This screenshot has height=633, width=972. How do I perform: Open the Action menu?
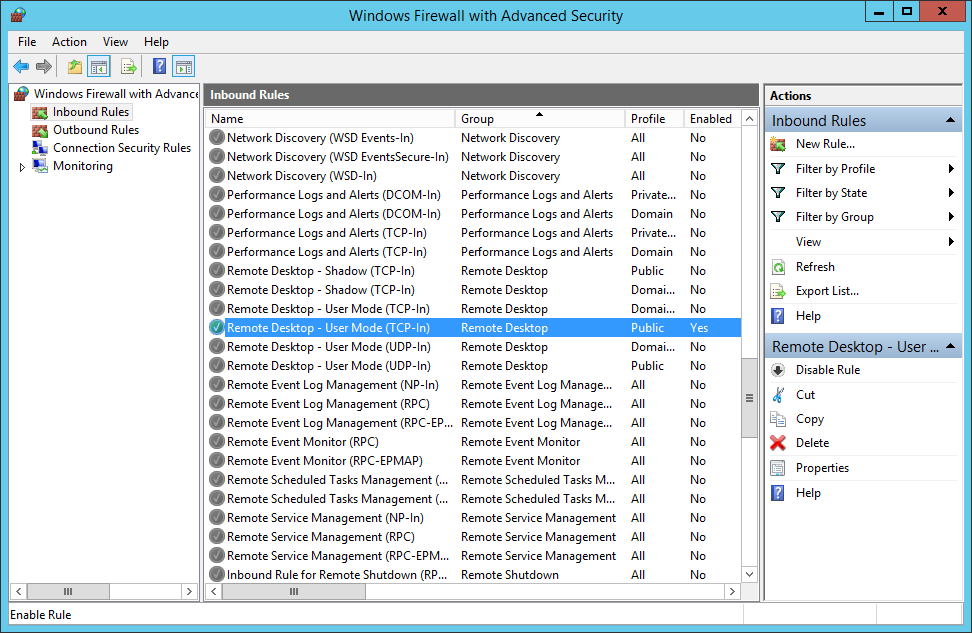69,42
